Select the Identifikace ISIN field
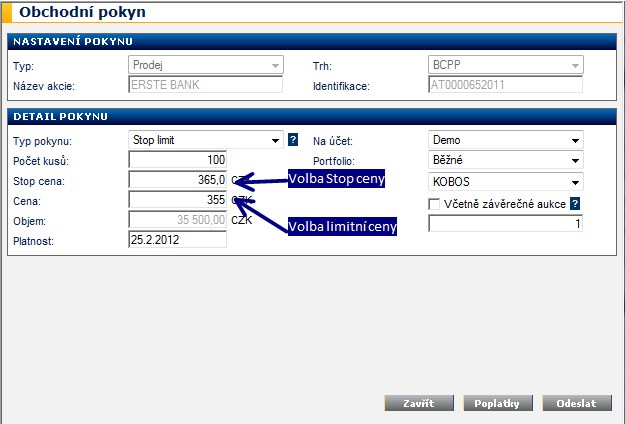 (x=505, y=85)
